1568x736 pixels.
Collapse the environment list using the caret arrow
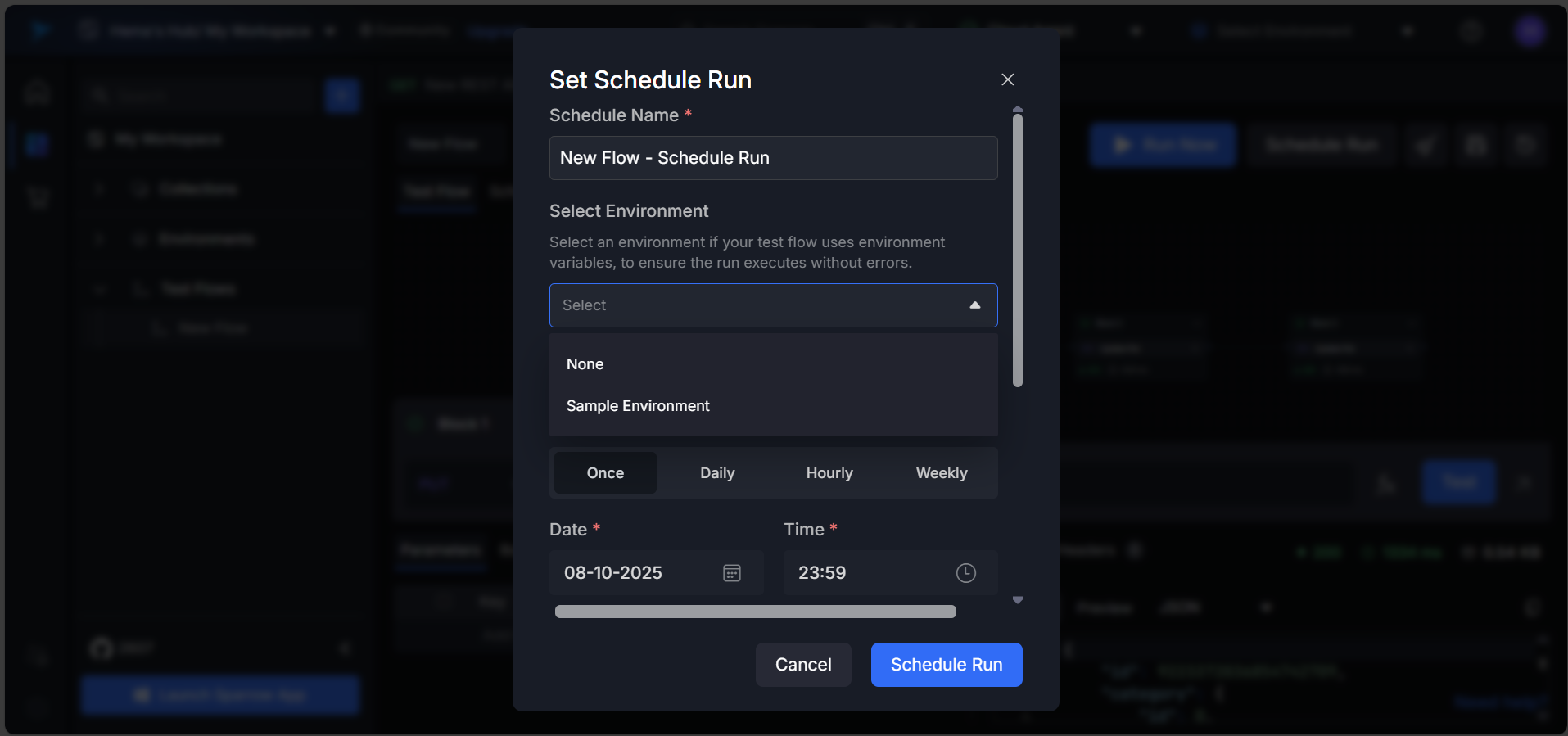click(x=974, y=305)
